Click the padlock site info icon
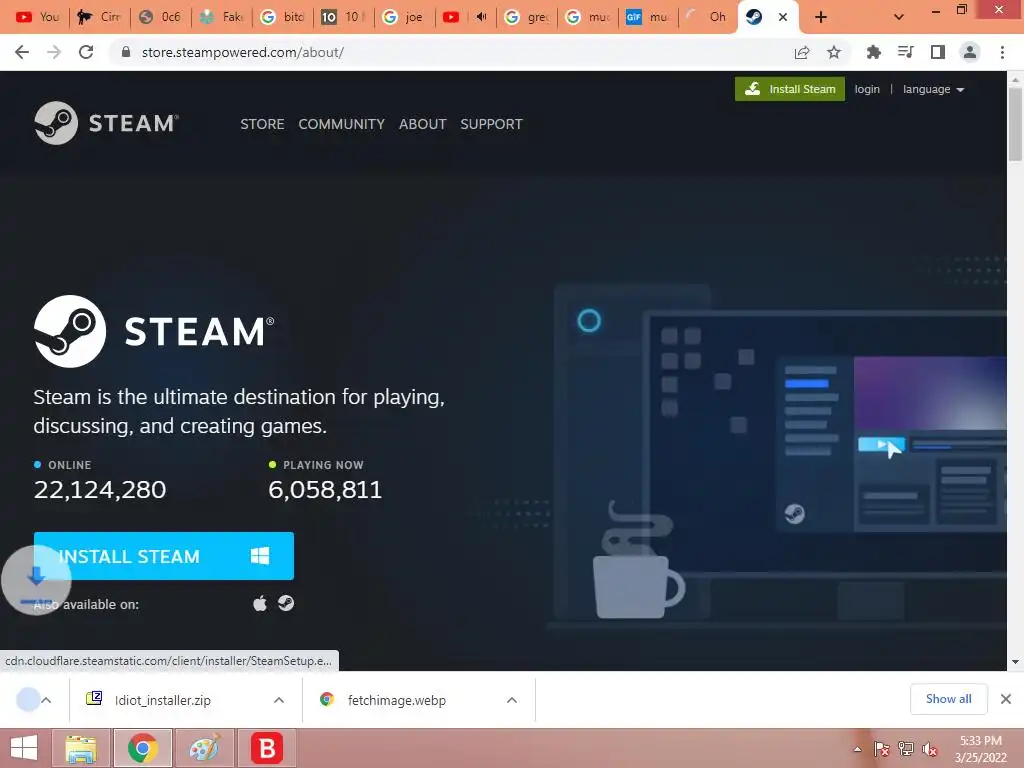 click(x=126, y=52)
